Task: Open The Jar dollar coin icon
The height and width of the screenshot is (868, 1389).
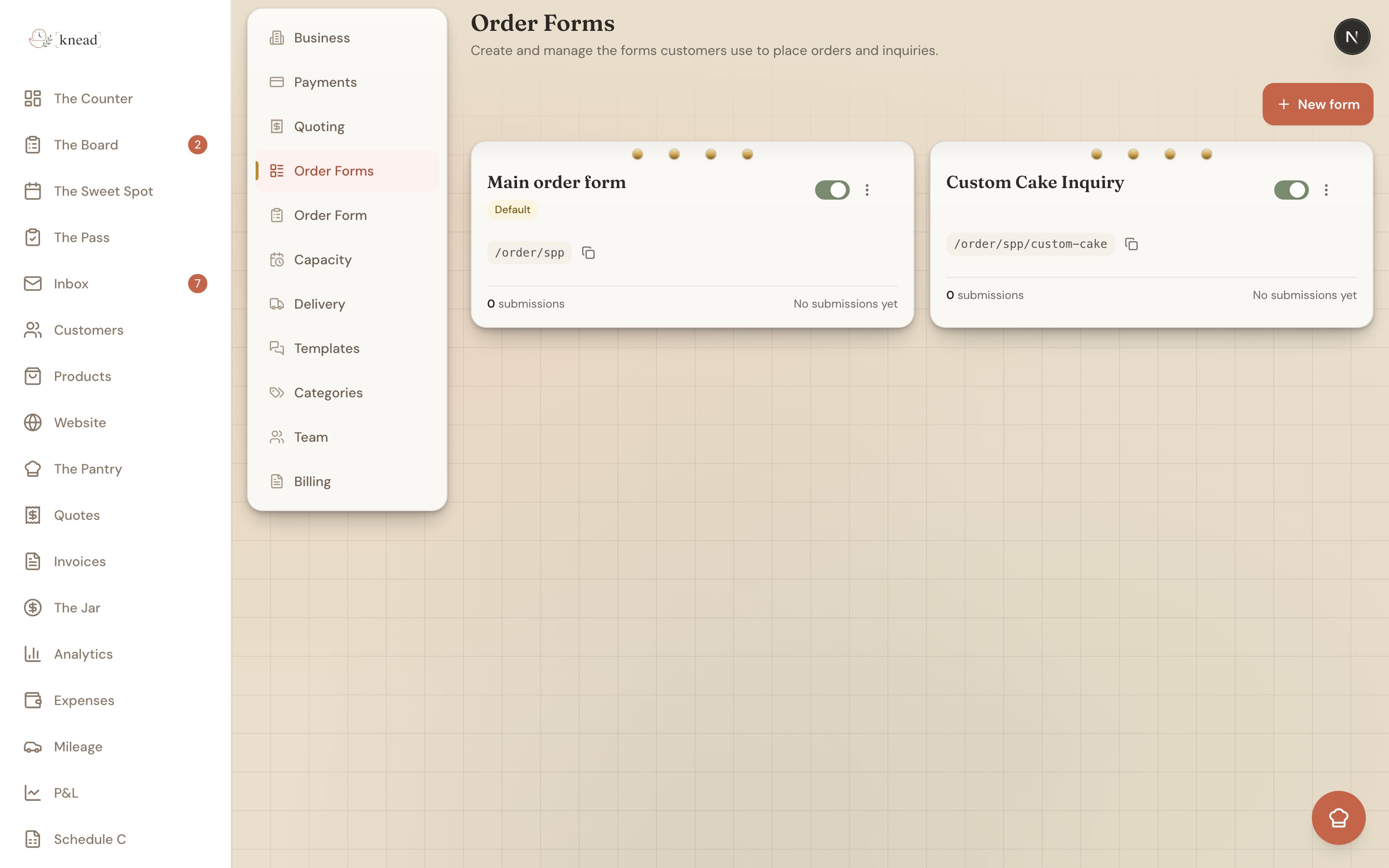Action: [33, 608]
